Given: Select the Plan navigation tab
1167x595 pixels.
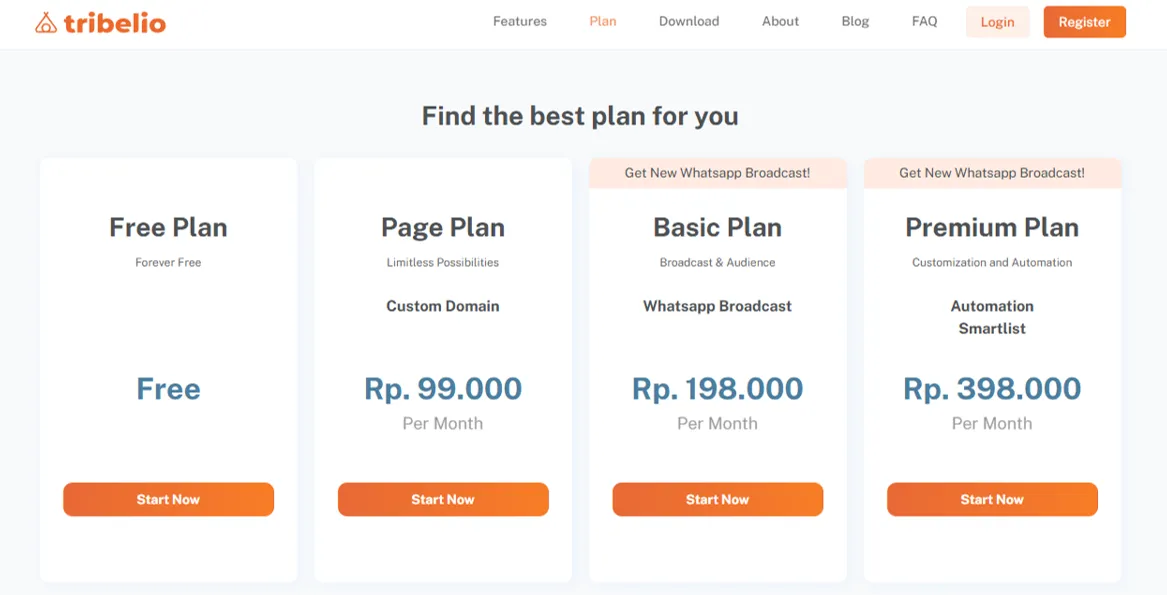Looking at the screenshot, I should pyautogui.click(x=602, y=22).
